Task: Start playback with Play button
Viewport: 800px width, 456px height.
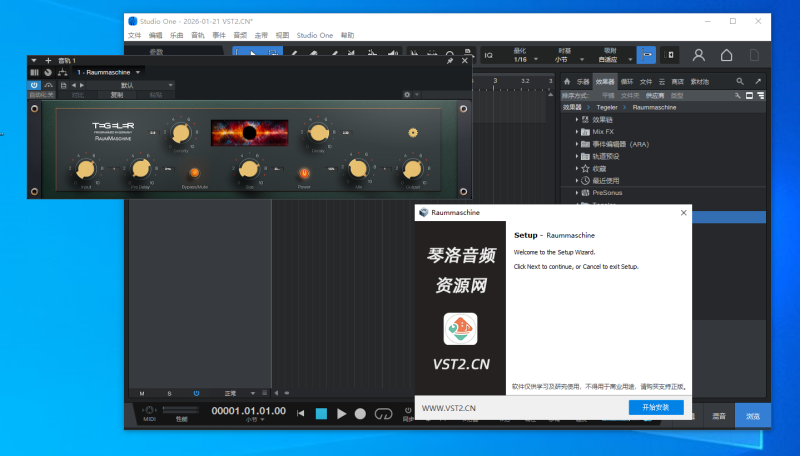Action: (341, 414)
